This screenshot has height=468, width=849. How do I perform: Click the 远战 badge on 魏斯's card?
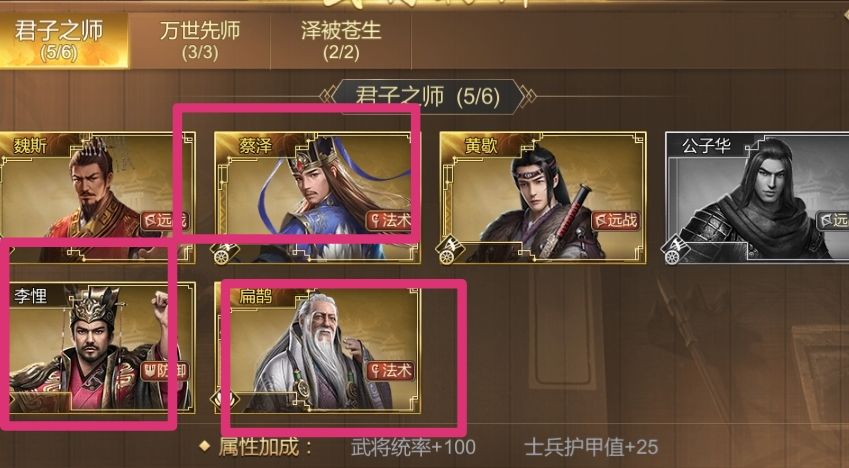pos(164,220)
